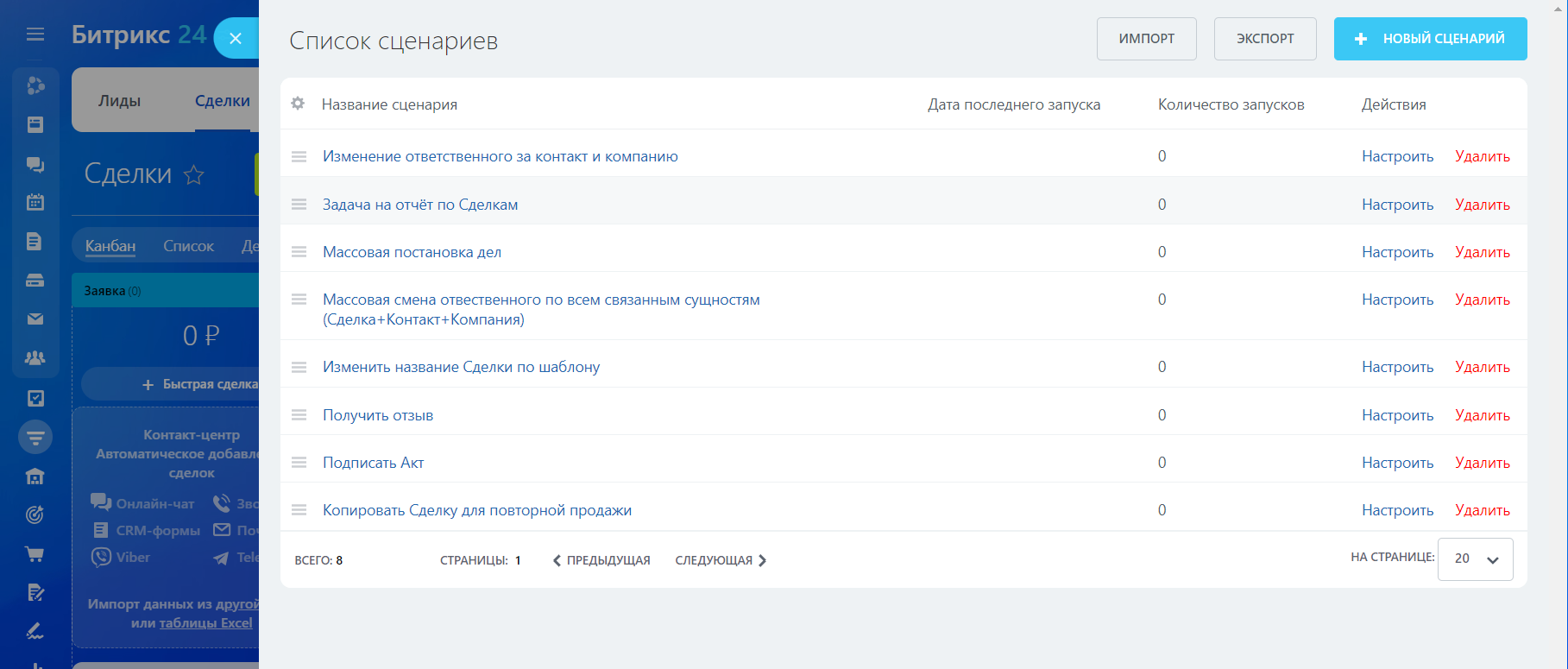1568x669 pixels.
Task: Open the items-per-page dropdown showing 20
Action: tap(1475, 559)
